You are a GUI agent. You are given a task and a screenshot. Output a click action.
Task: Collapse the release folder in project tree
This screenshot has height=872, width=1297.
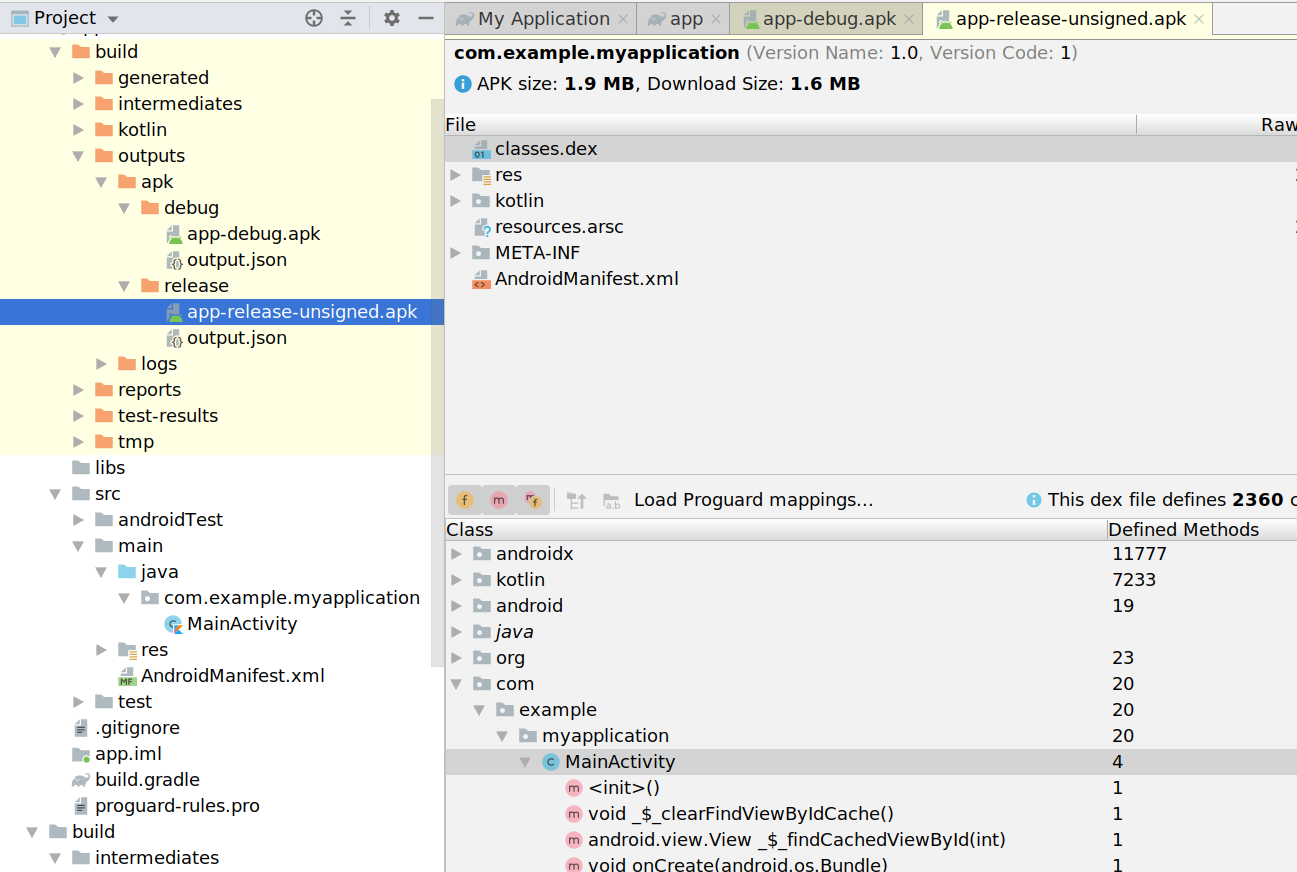pos(124,285)
